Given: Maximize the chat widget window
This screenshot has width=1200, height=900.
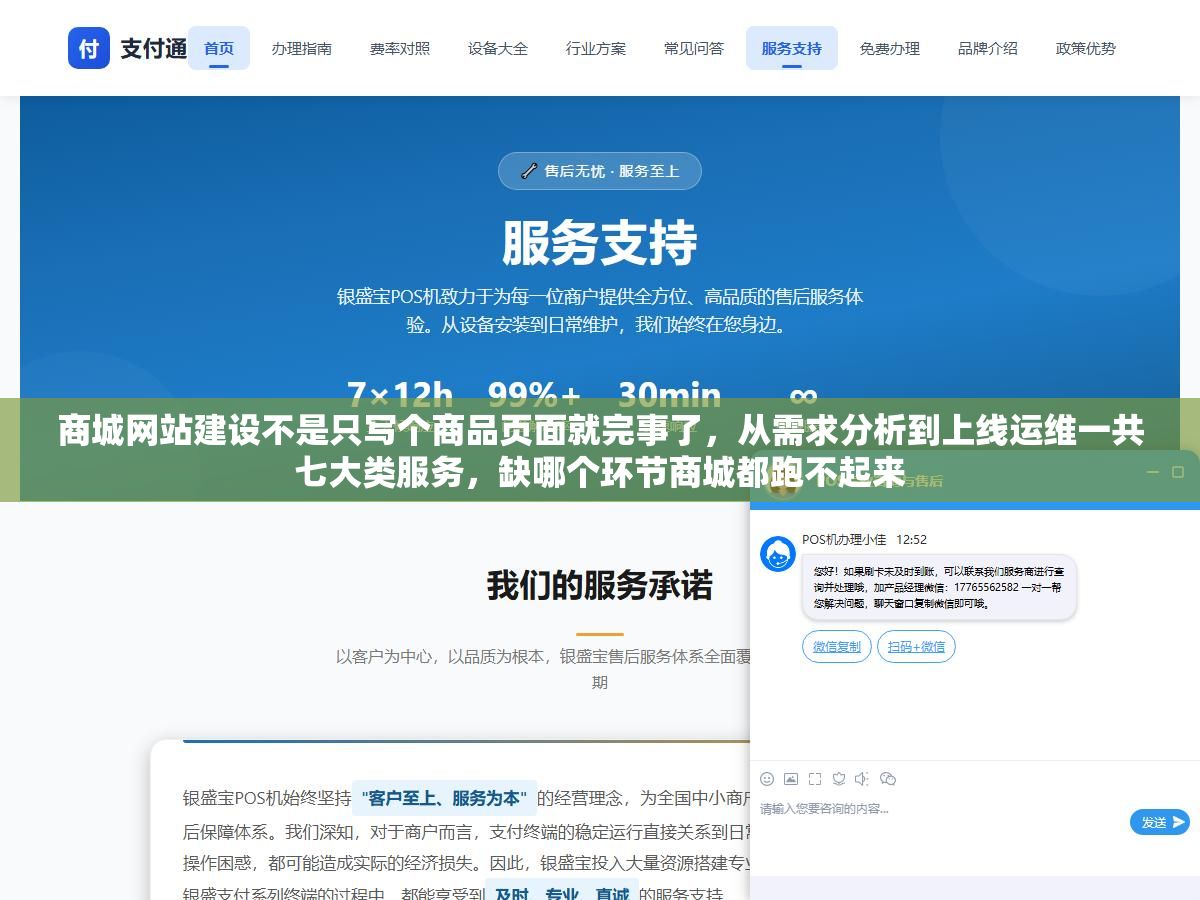Looking at the screenshot, I should coord(1177,472).
